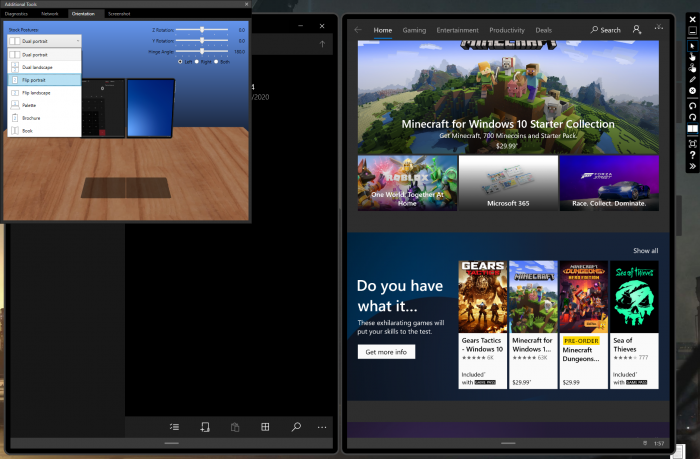This screenshot has height=459, width=700.
Task: Open the Store Gaming tab
Action: pyautogui.click(x=414, y=30)
